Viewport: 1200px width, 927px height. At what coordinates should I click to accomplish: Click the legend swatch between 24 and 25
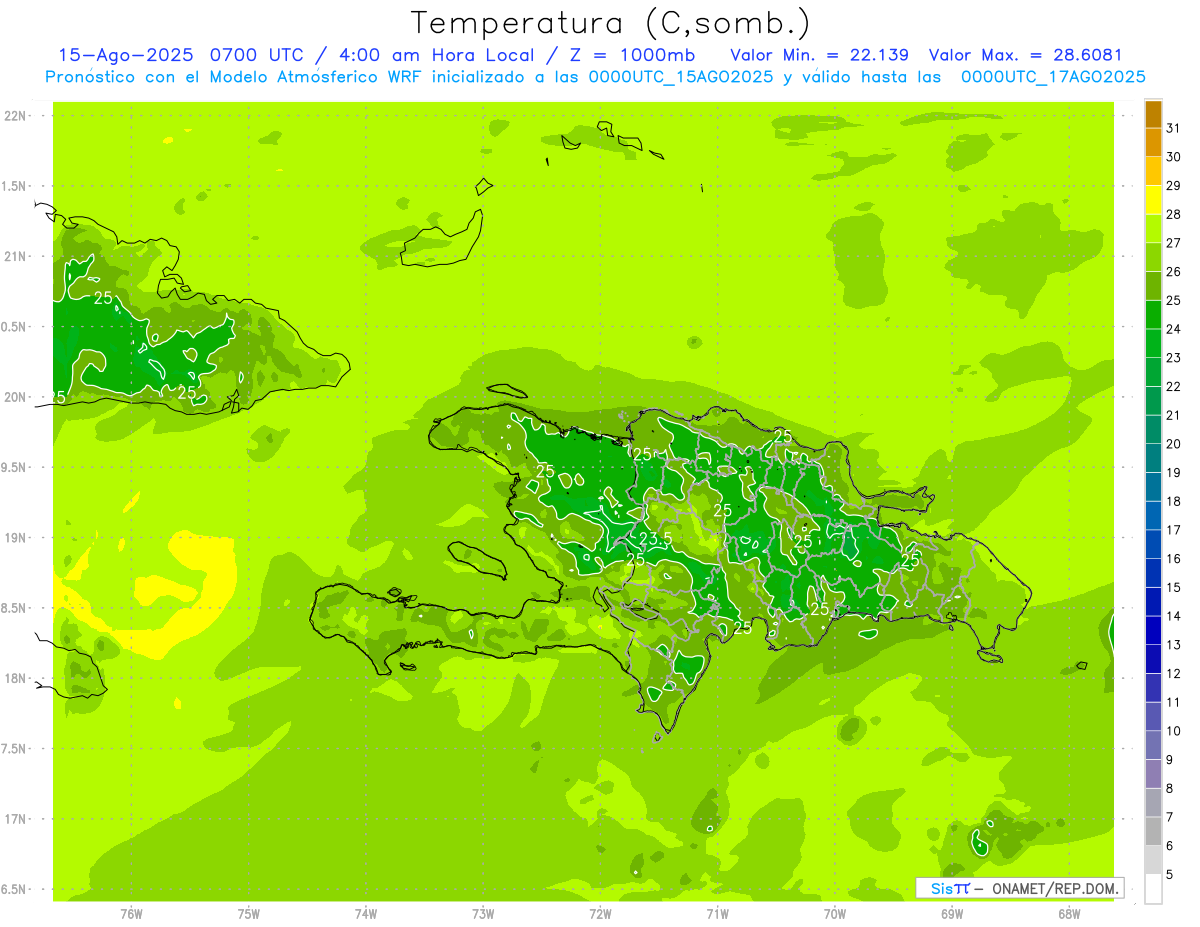[1153, 315]
